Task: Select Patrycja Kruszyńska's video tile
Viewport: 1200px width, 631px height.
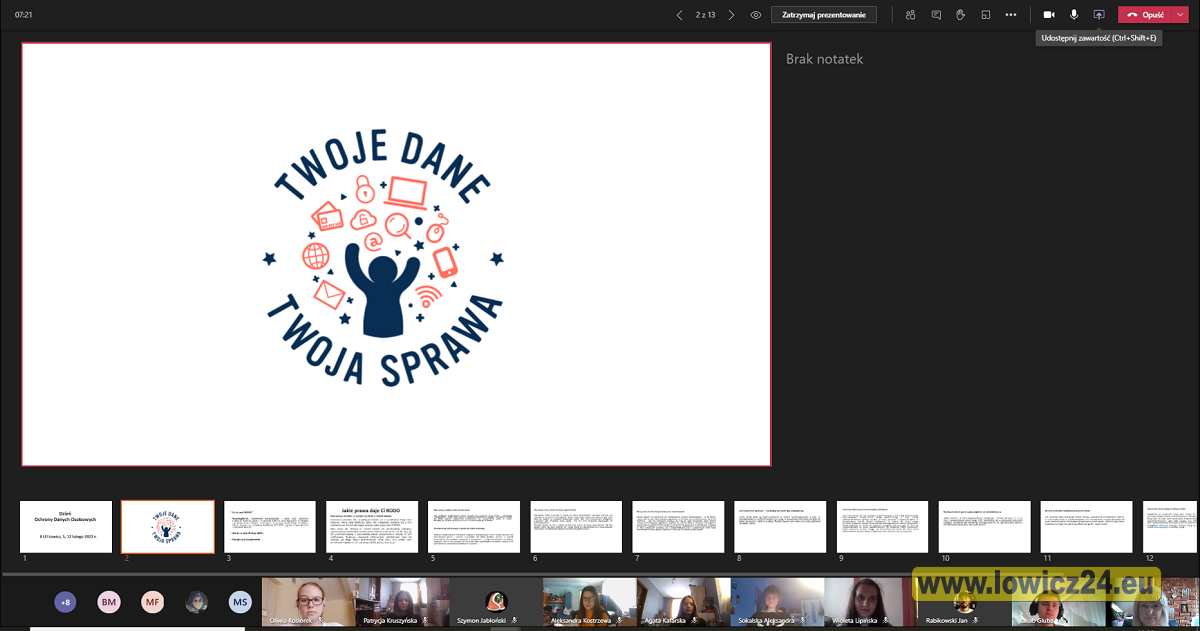Action: [402, 602]
